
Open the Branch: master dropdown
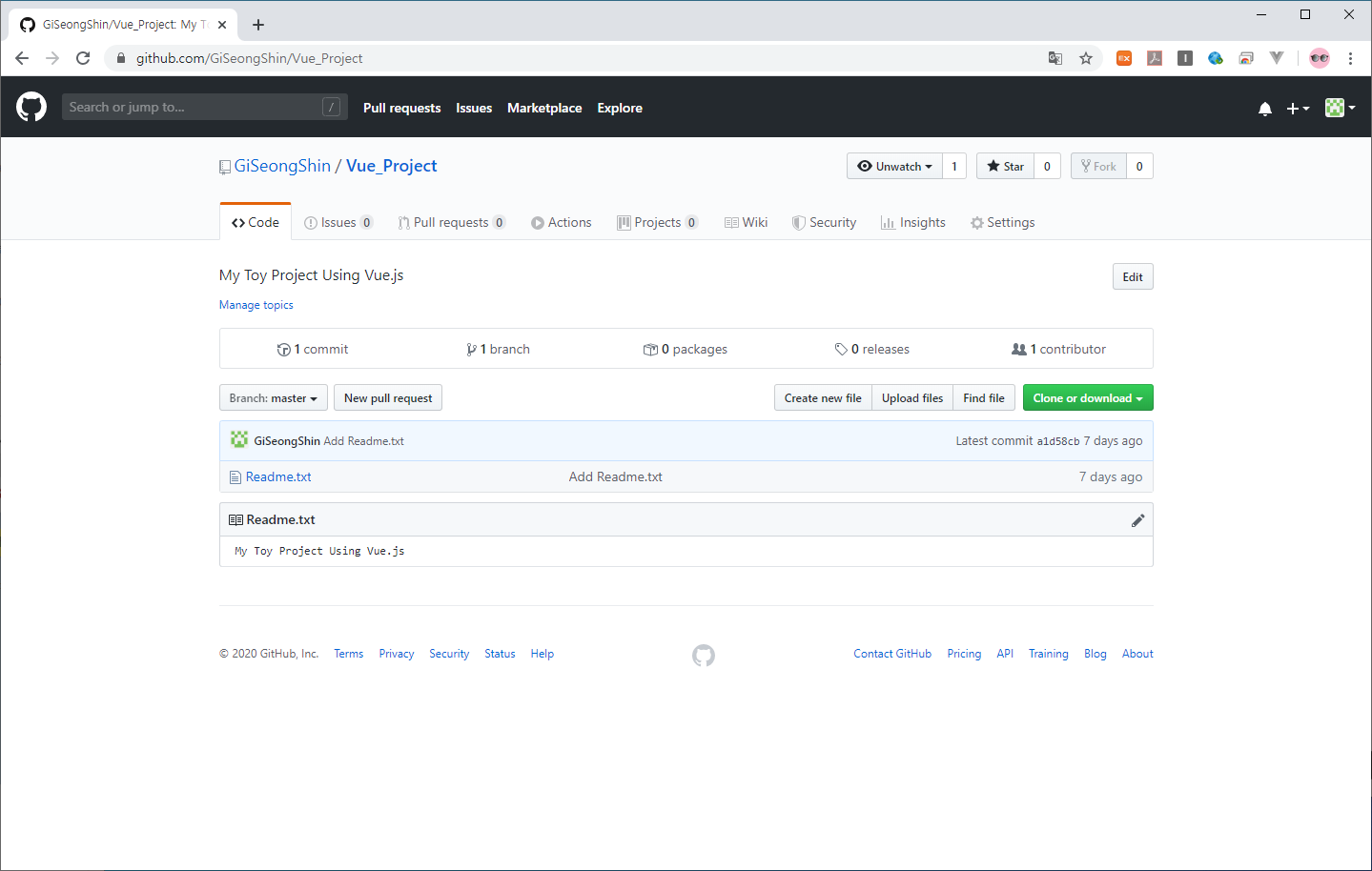pyautogui.click(x=274, y=397)
